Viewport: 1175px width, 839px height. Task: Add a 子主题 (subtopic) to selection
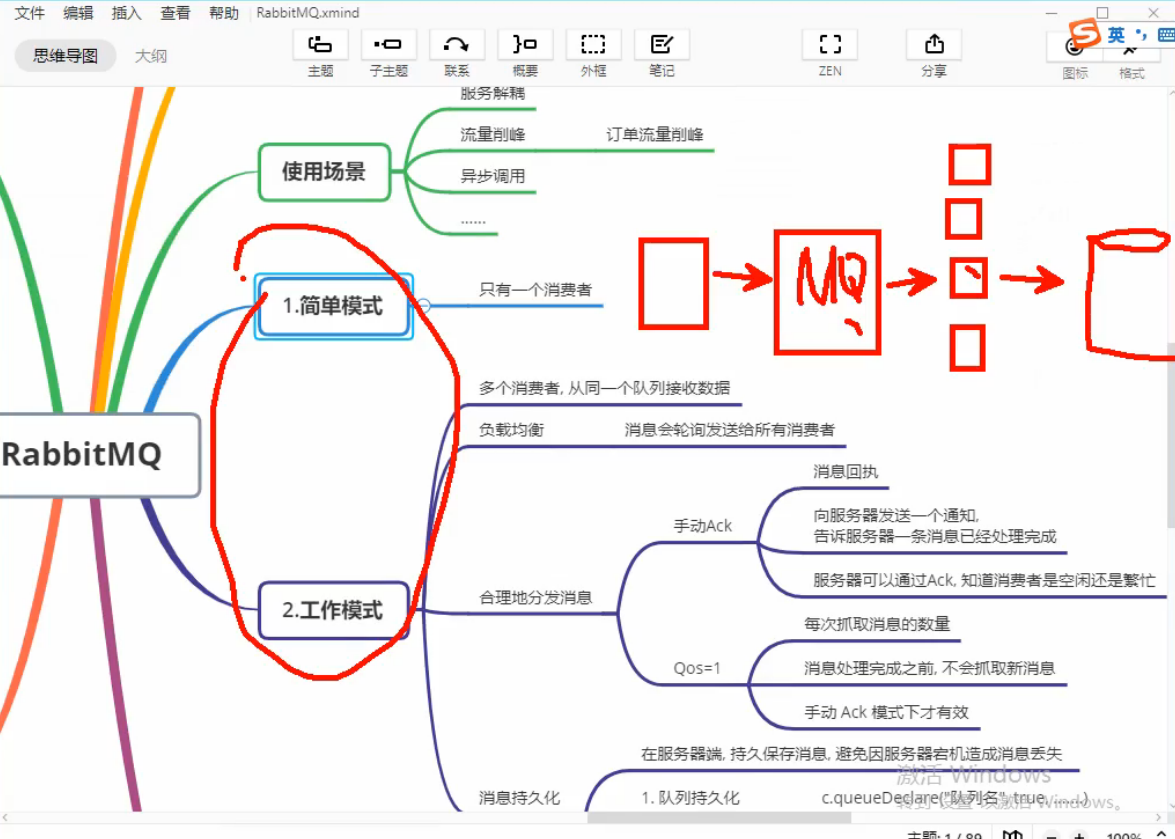[x=388, y=52]
